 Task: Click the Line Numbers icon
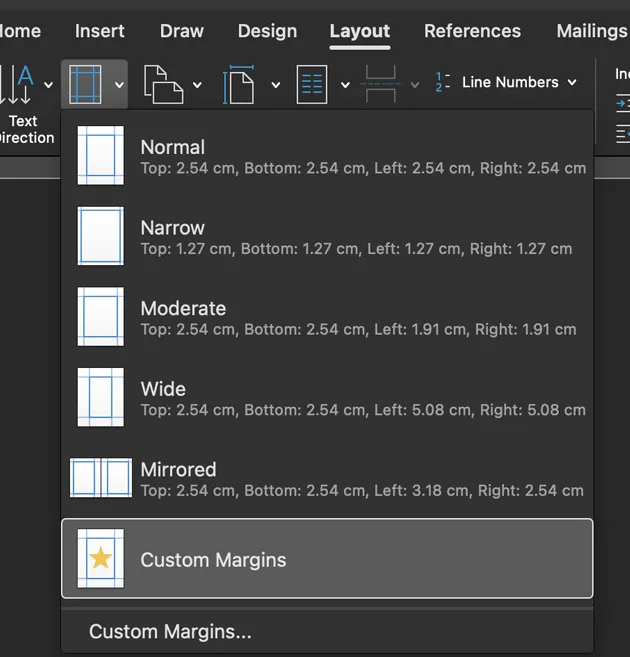[x=443, y=82]
